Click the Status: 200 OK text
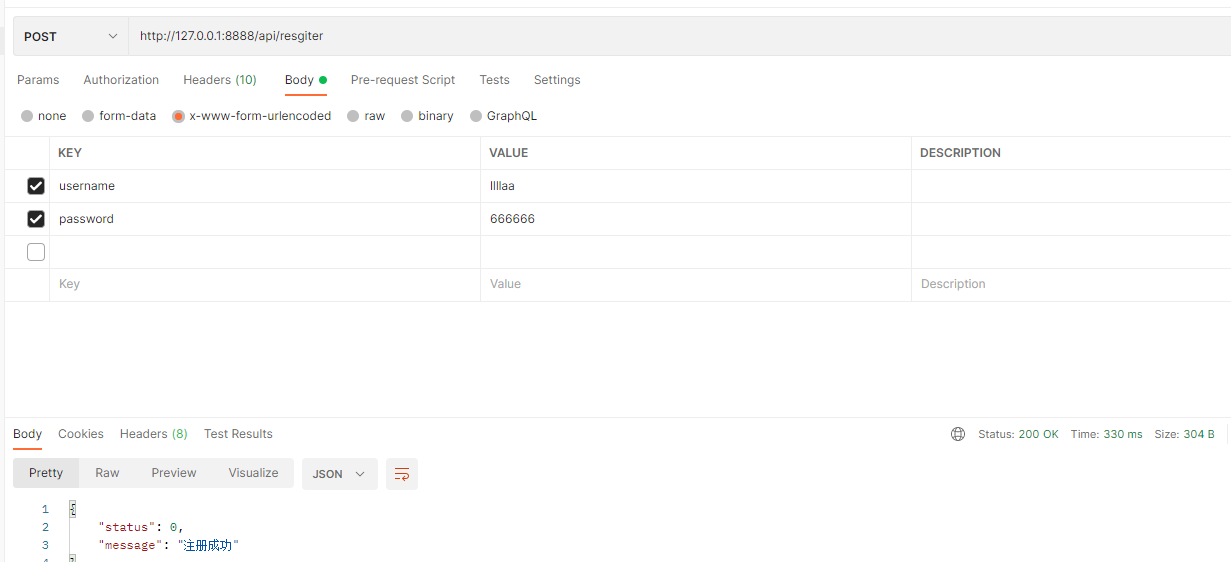 tap(1018, 434)
